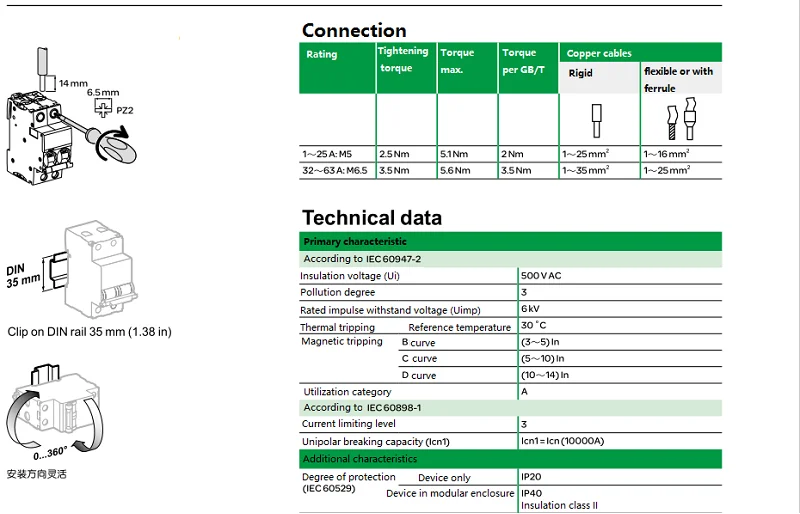
Task: Click the C curve label
Action: pos(419,359)
